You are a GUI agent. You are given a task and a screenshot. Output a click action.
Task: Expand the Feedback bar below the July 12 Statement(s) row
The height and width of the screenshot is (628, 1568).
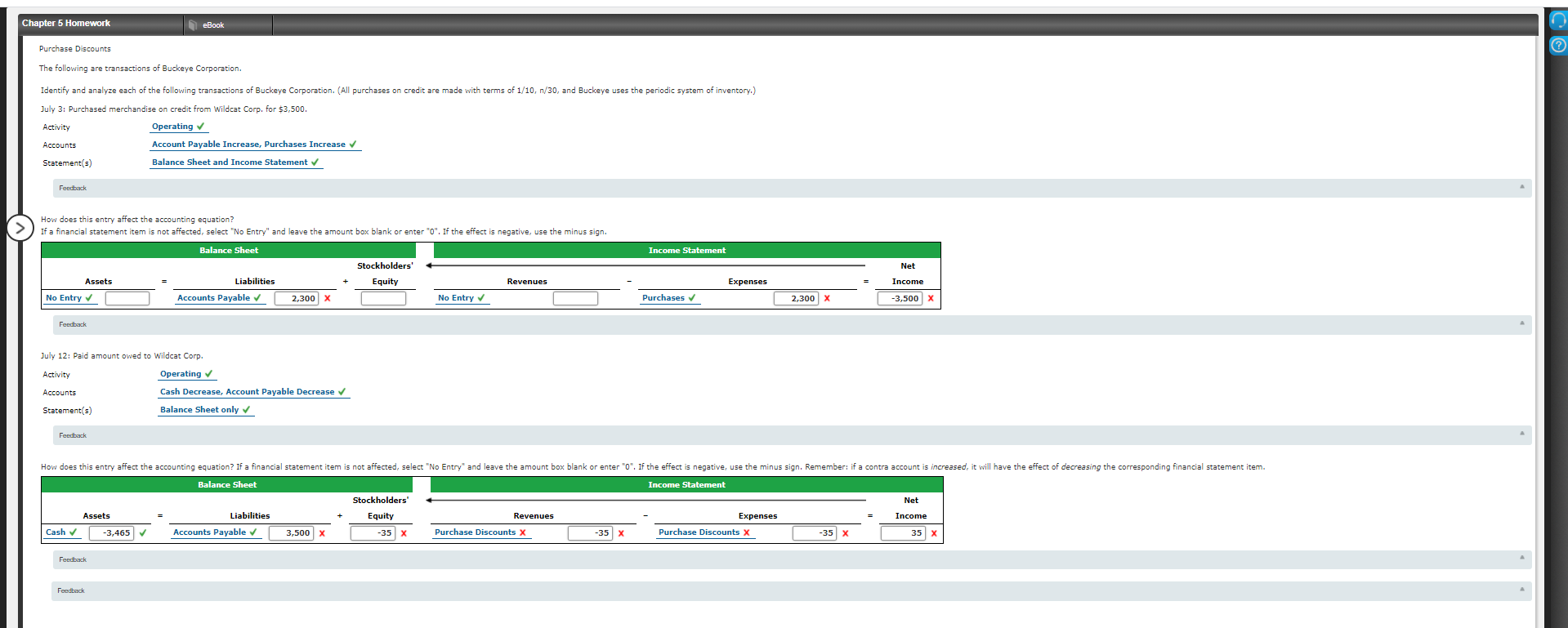[x=792, y=435]
